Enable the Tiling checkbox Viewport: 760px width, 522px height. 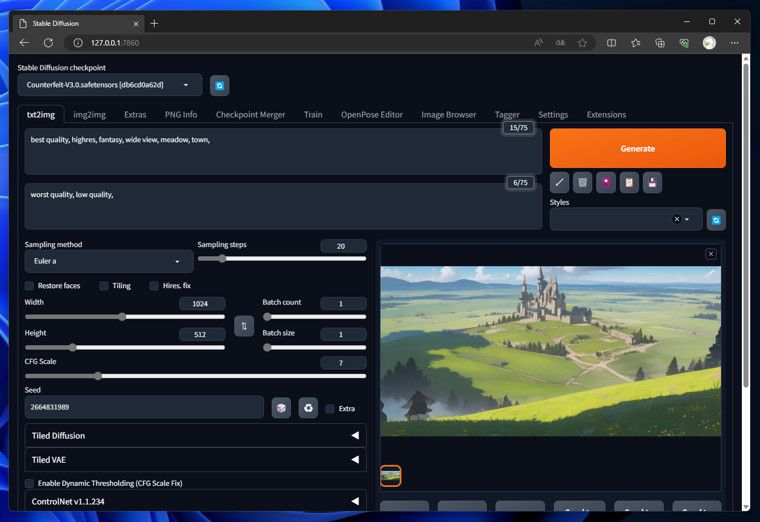[104, 285]
